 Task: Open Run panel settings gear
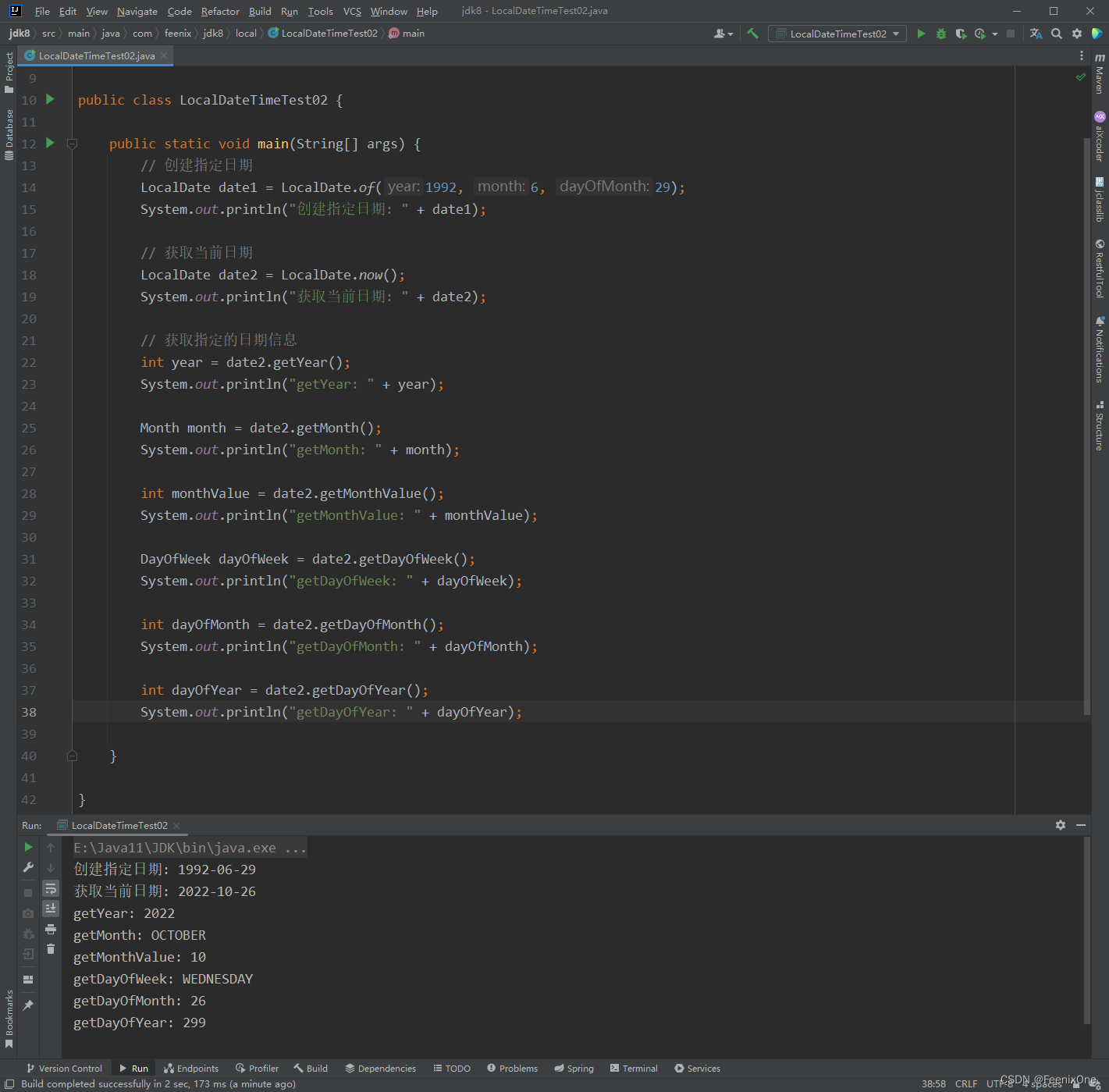[1061, 825]
